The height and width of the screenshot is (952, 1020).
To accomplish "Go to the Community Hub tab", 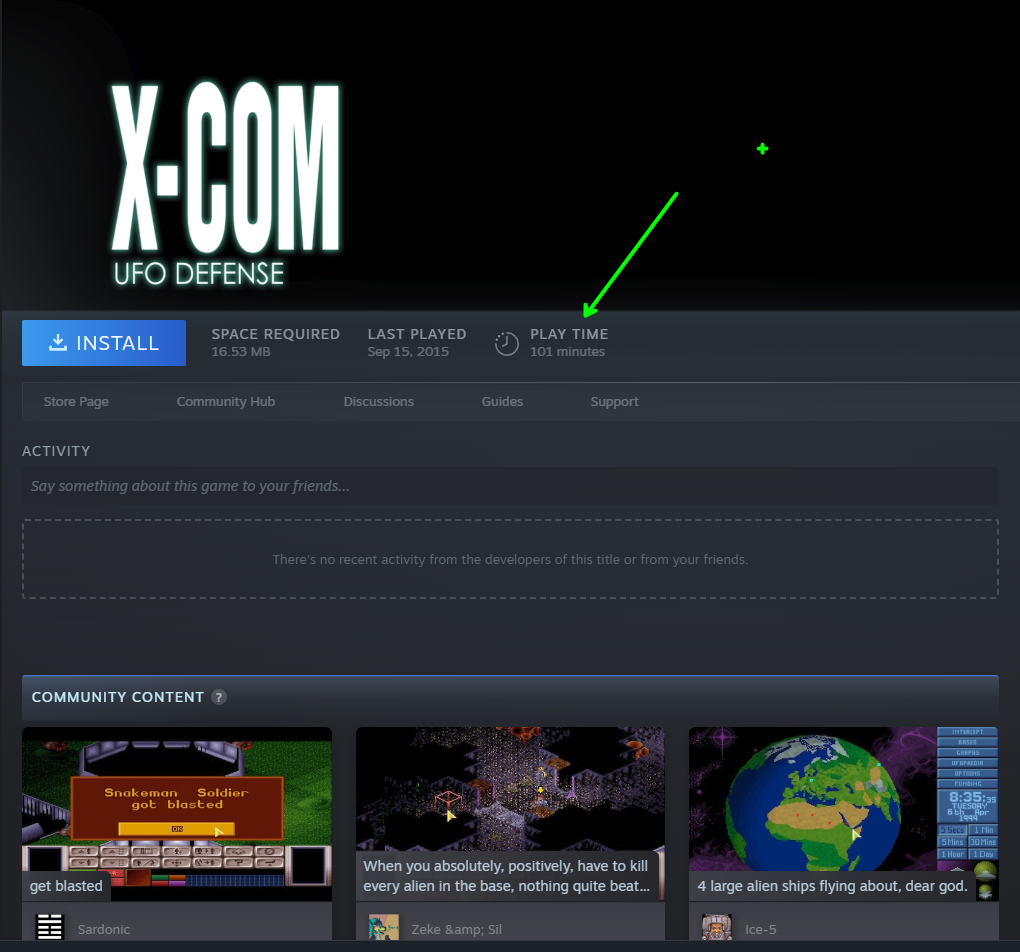I will point(226,401).
